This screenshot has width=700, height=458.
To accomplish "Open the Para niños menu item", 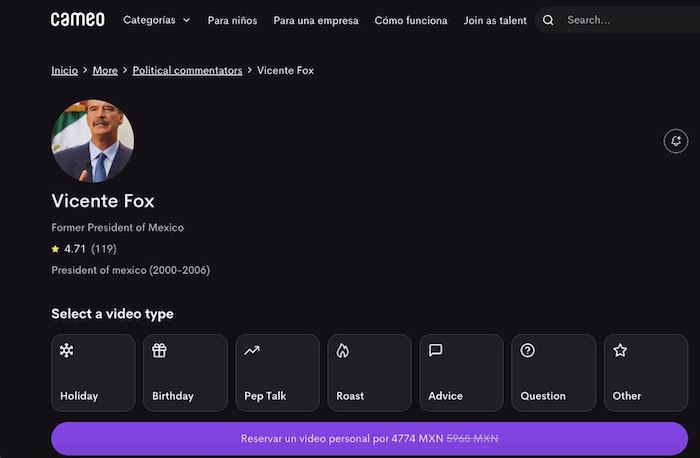I will 232,20.
